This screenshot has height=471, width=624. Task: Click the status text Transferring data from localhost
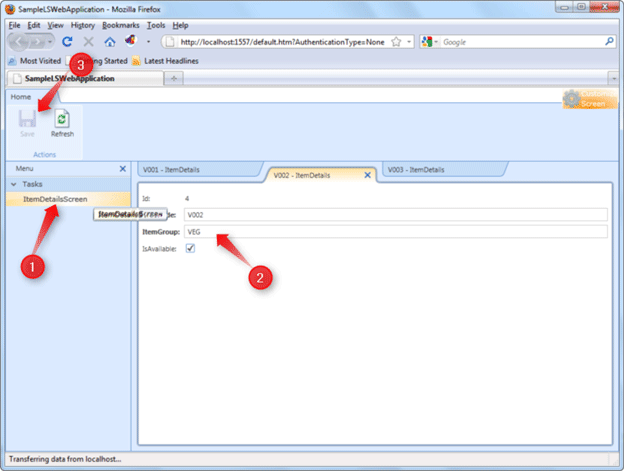pyautogui.click(x=65, y=459)
